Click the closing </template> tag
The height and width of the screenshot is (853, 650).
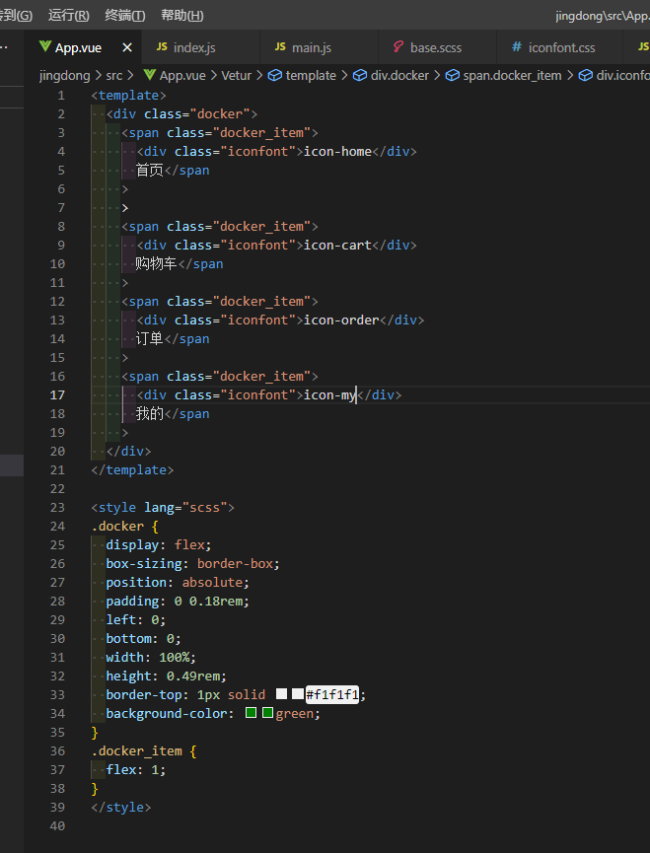[133, 469]
